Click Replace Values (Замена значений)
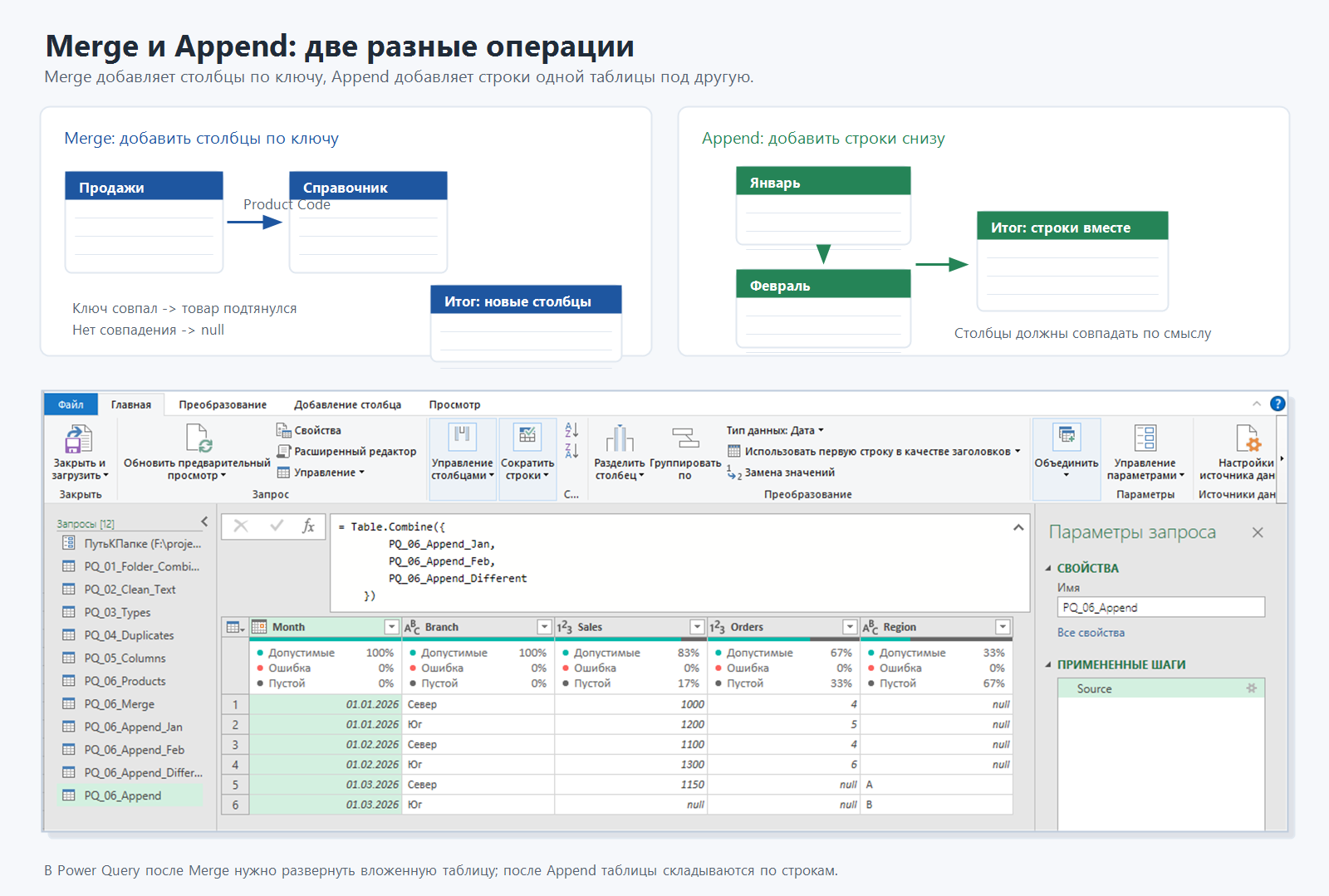The width and height of the screenshot is (1329, 896). click(x=781, y=472)
